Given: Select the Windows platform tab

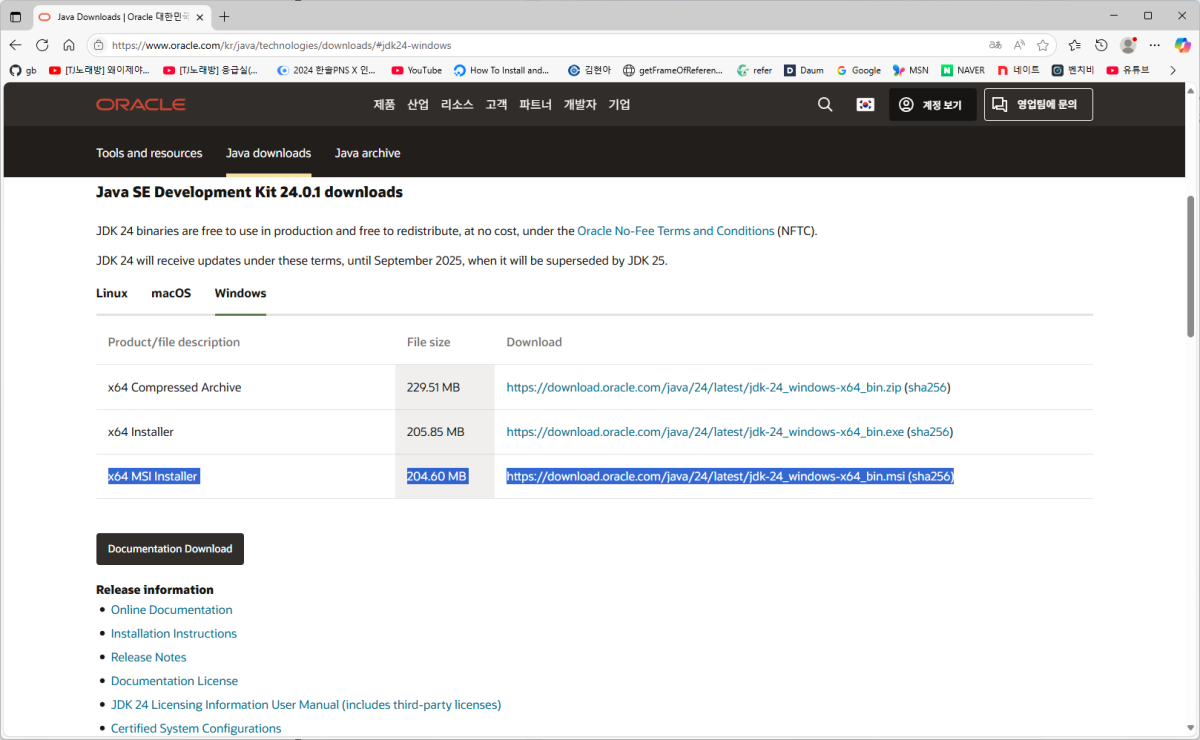Looking at the screenshot, I should (x=240, y=293).
